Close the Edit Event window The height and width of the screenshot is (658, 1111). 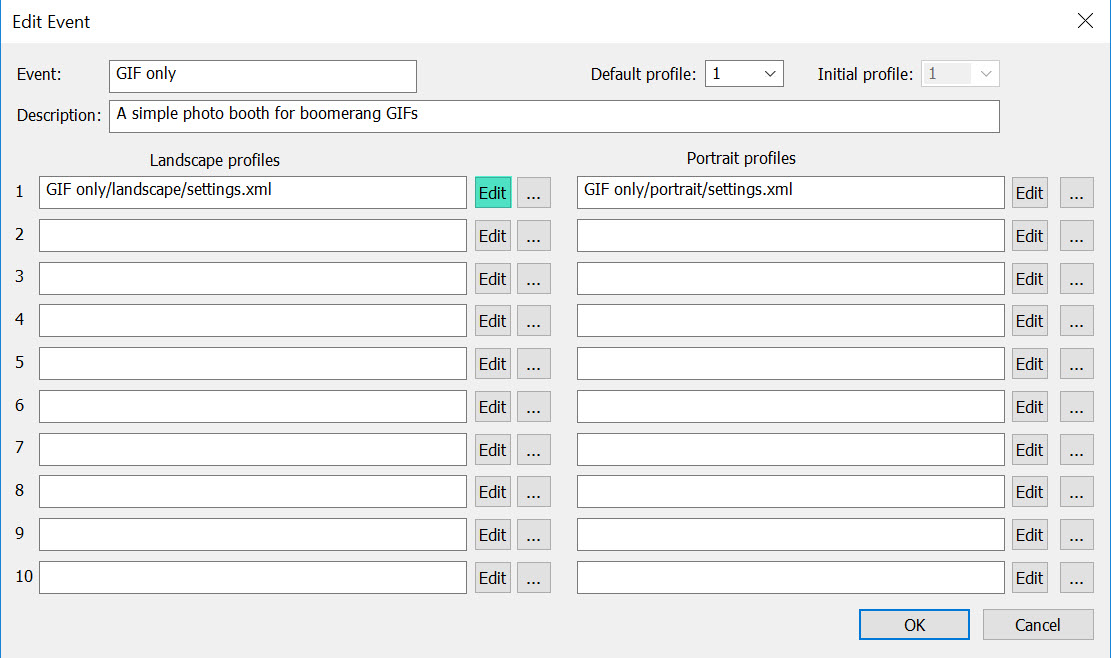click(x=1085, y=21)
